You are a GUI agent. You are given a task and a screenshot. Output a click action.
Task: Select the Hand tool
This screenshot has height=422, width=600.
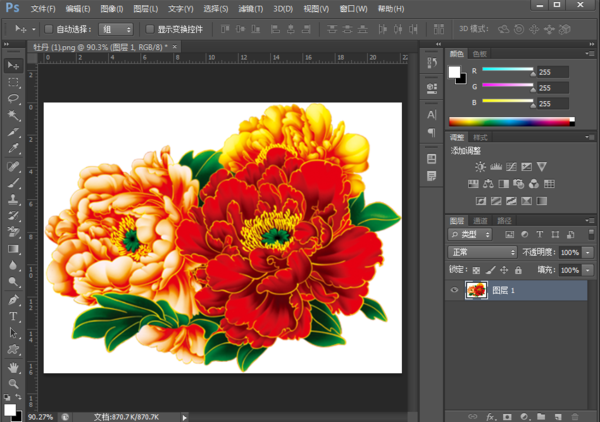(x=14, y=366)
